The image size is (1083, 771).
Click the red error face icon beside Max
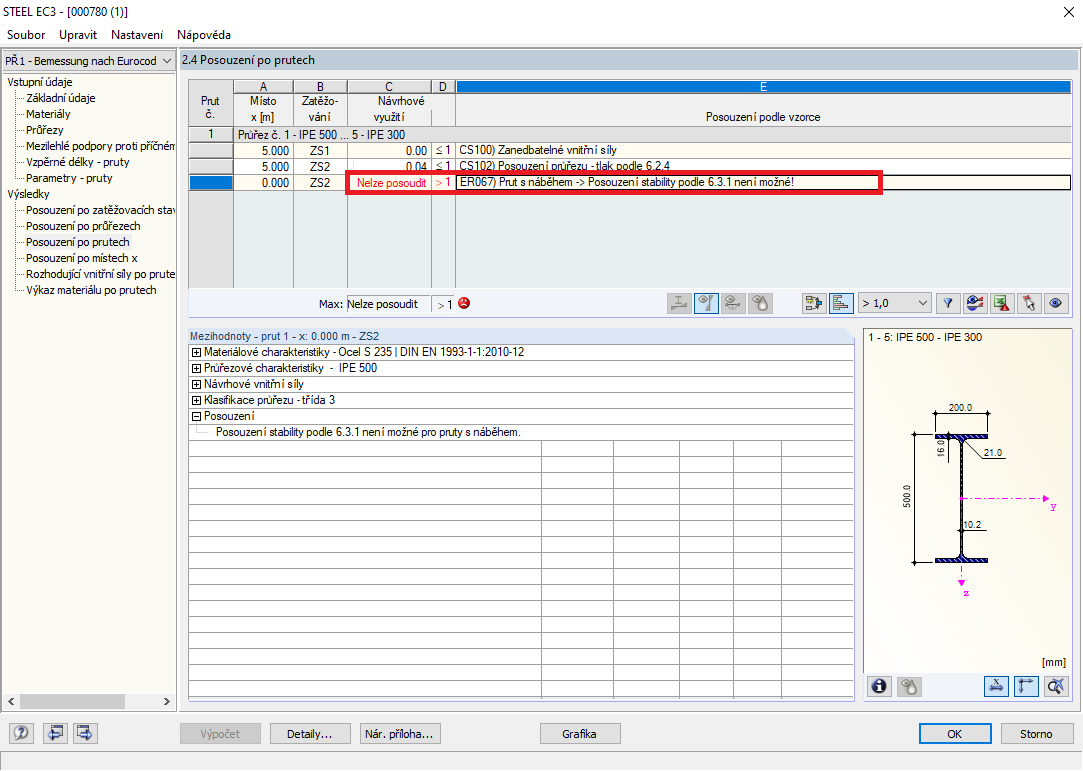click(x=464, y=303)
